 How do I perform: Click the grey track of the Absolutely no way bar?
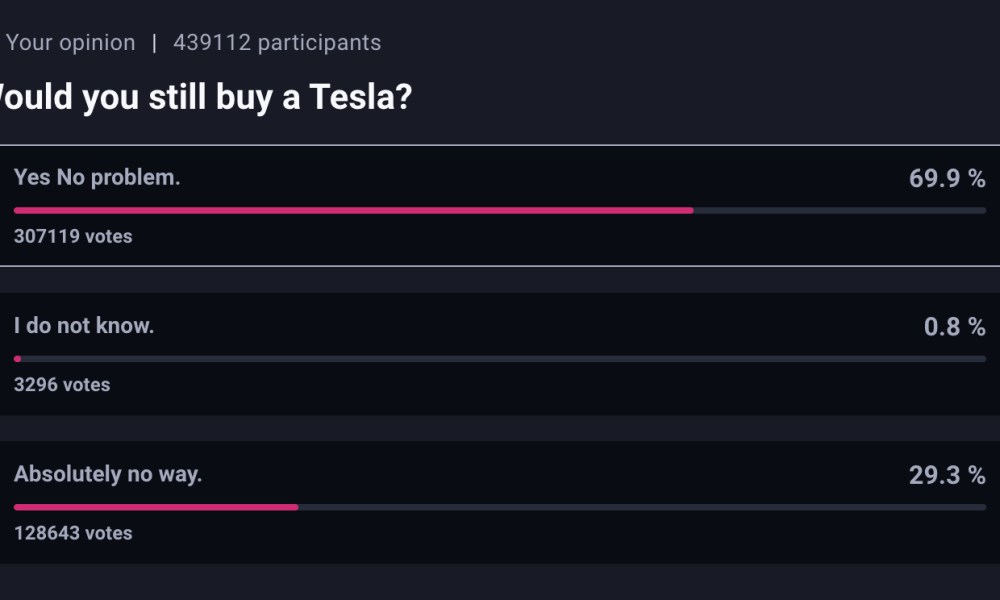pos(642,508)
